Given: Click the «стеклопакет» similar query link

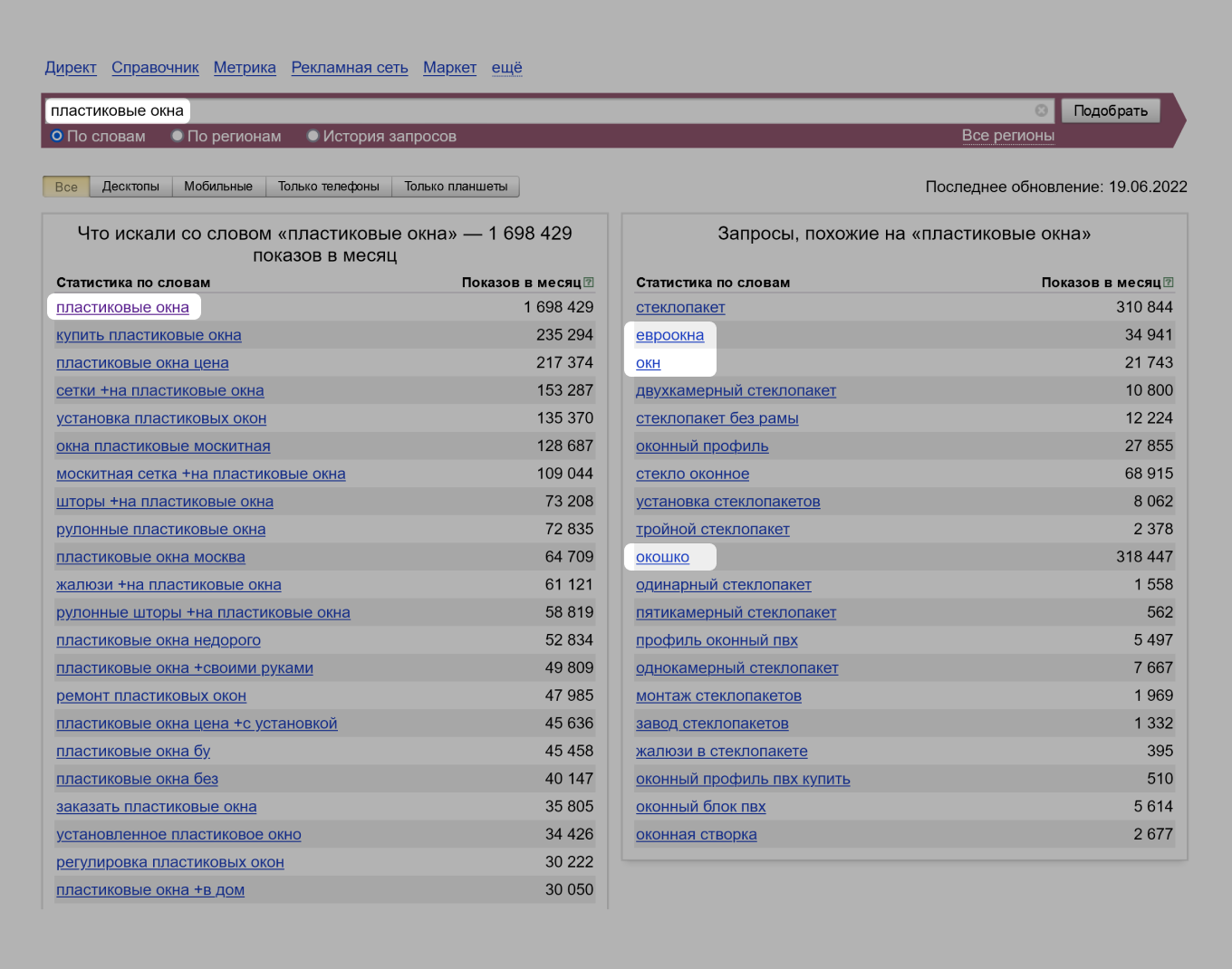Looking at the screenshot, I should [680, 308].
